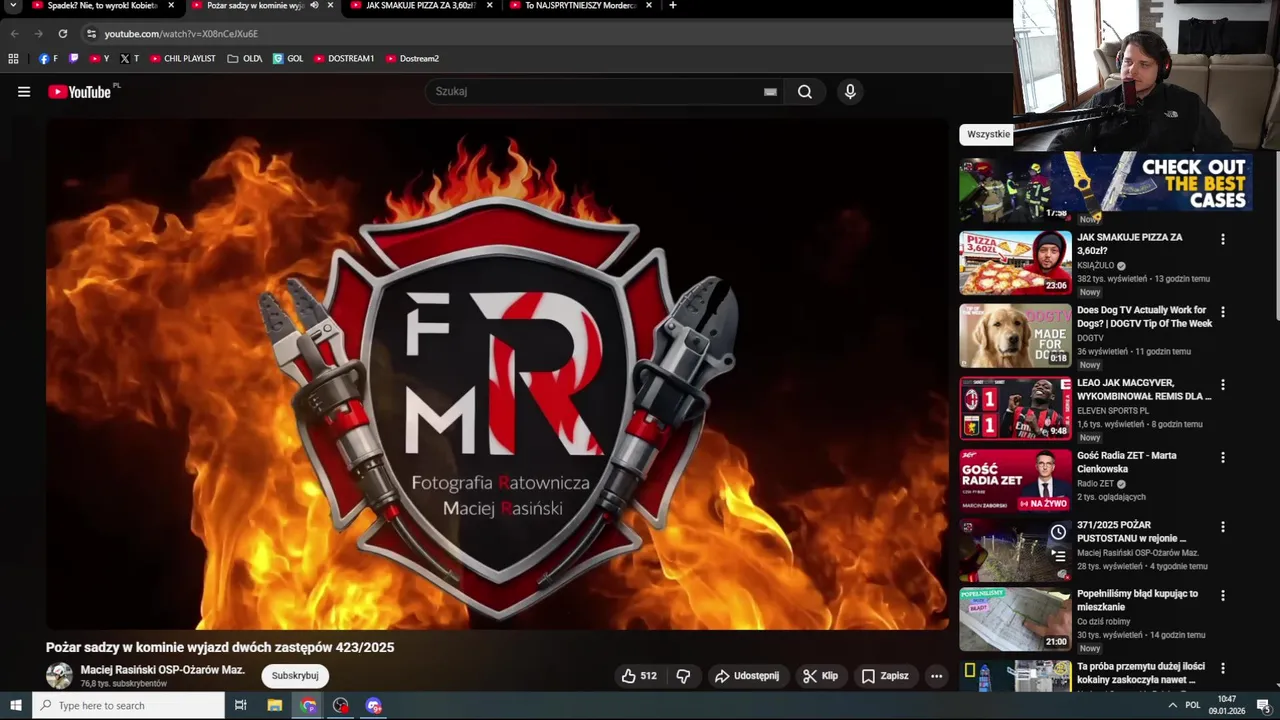Screen dimensions: 1280x720
Task: Open File Explorer from the taskbar
Action: (275, 706)
